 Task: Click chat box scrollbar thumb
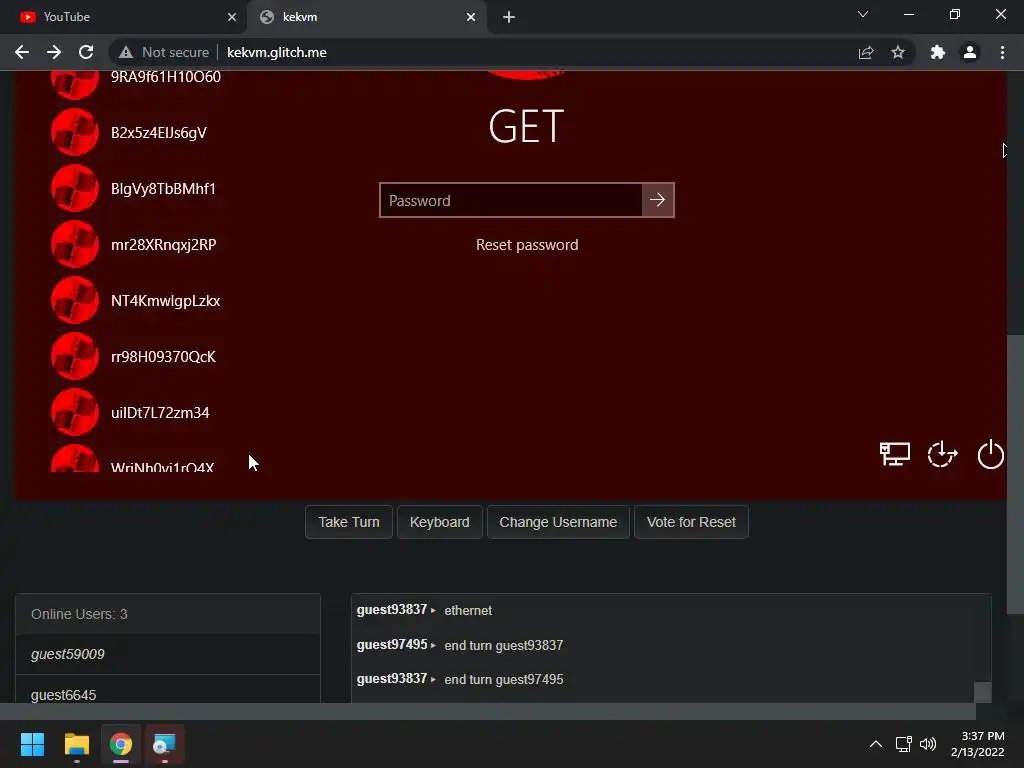983,692
